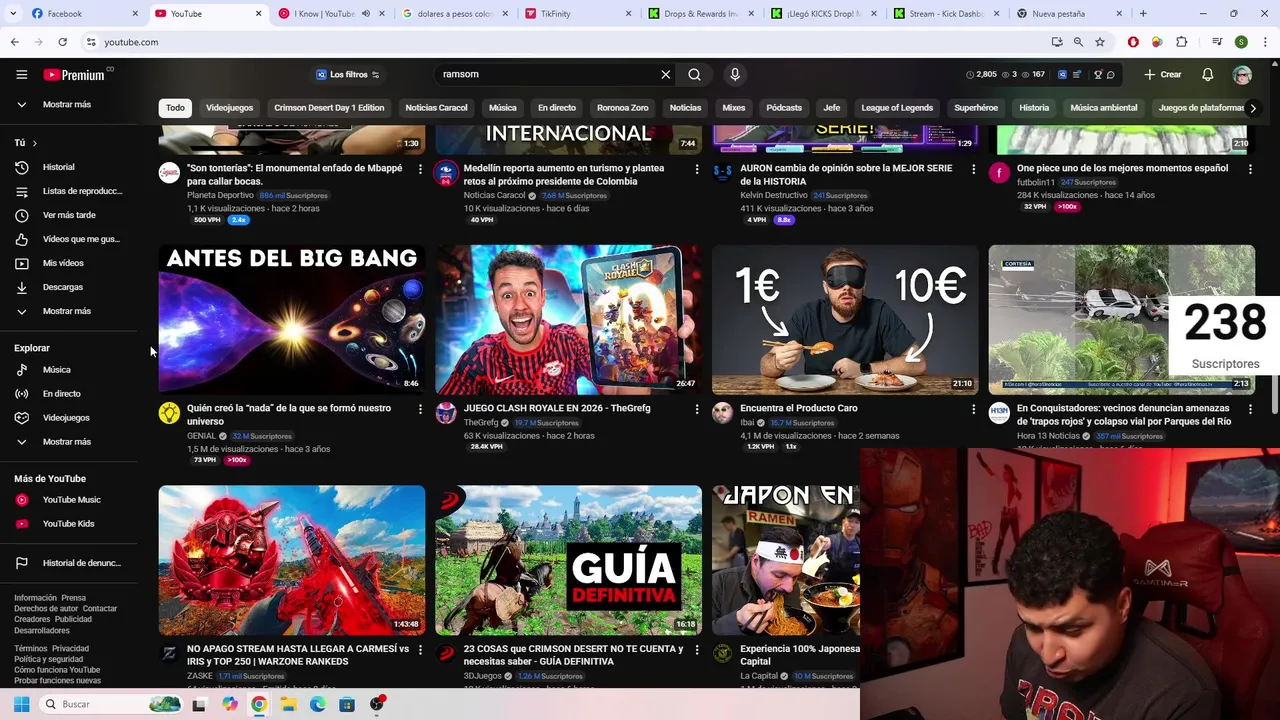Open the GUÍA DEFINITIVA thumbnail
Viewport: 1280px width, 720px height.
click(x=568, y=560)
